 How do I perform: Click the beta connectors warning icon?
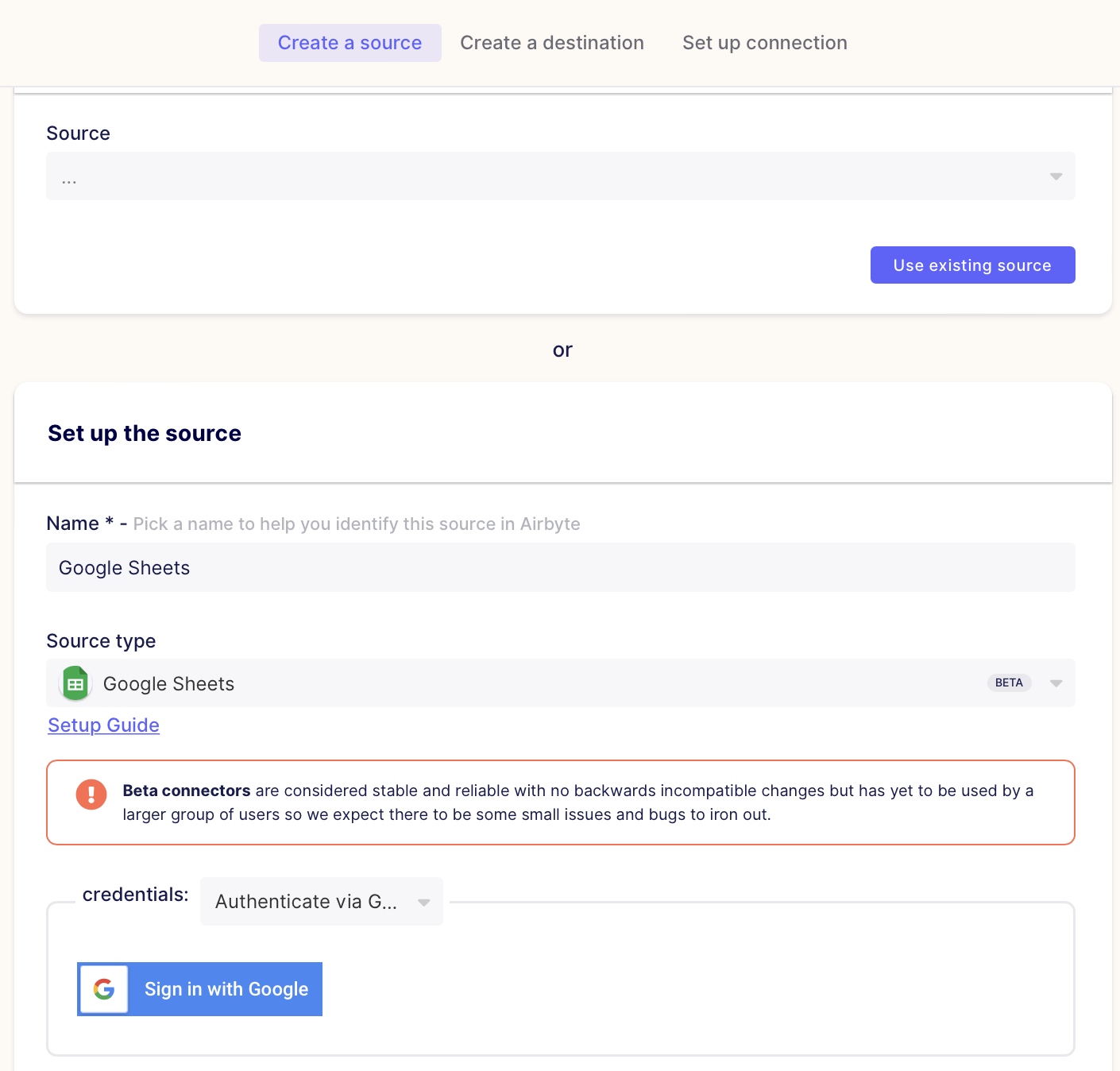(x=91, y=795)
